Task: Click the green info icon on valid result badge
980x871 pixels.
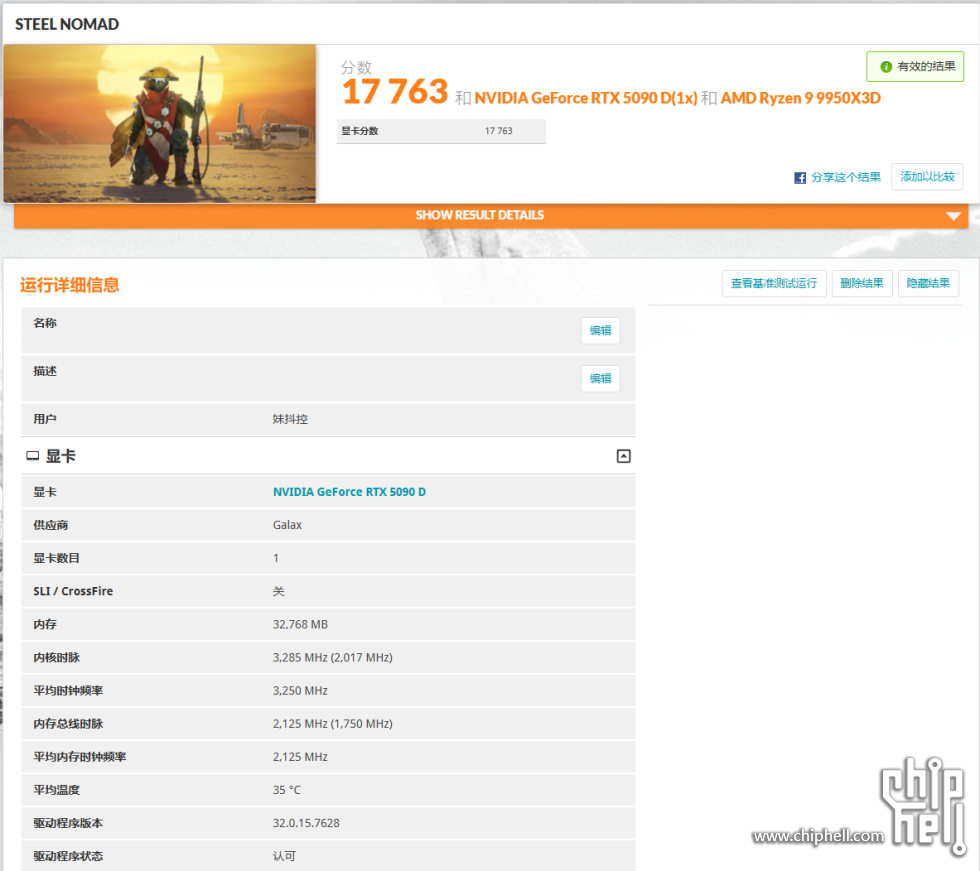Action: 886,67
